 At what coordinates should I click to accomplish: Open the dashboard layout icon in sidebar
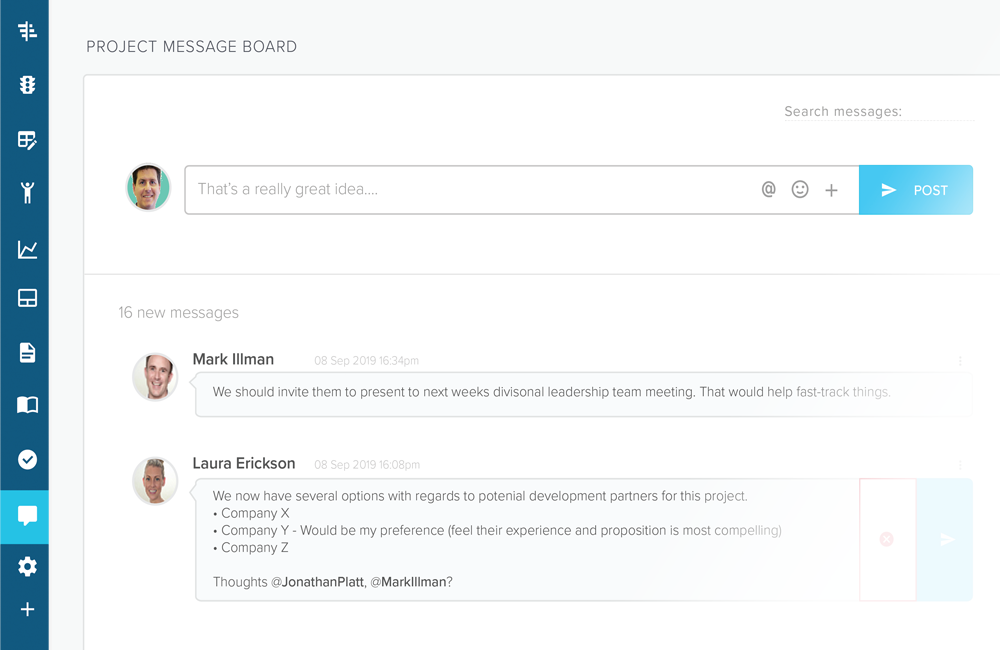click(27, 298)
